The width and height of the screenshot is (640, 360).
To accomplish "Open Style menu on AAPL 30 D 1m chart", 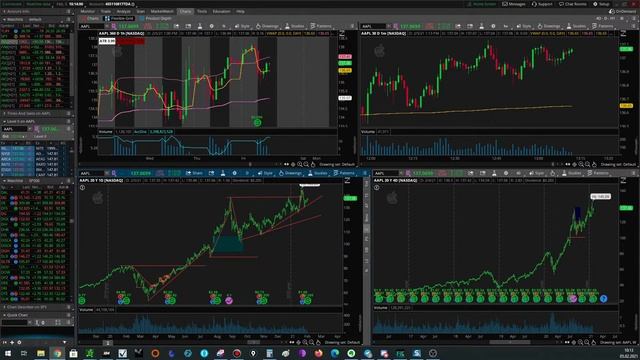I will point(524,26).
